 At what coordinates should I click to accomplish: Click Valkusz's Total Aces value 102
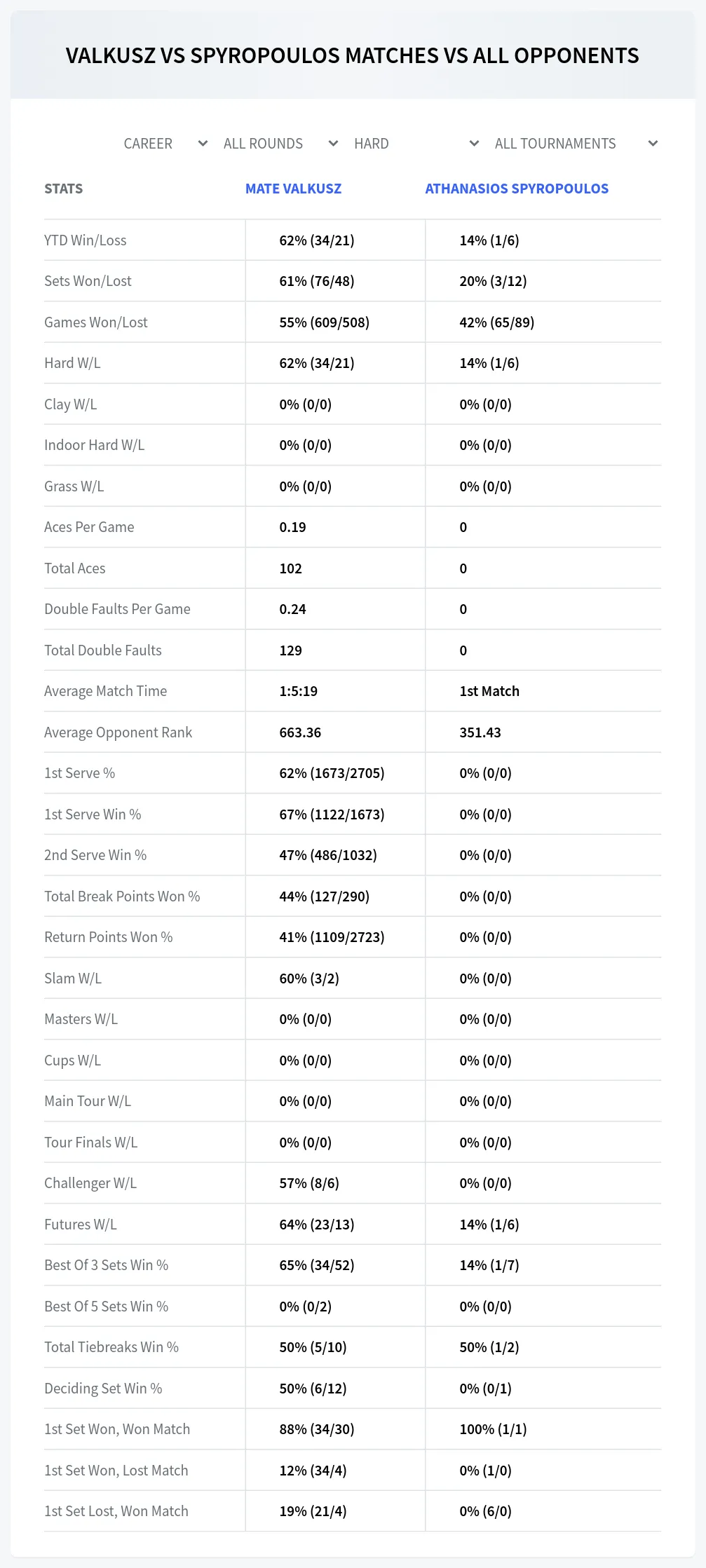coord(291,568)
